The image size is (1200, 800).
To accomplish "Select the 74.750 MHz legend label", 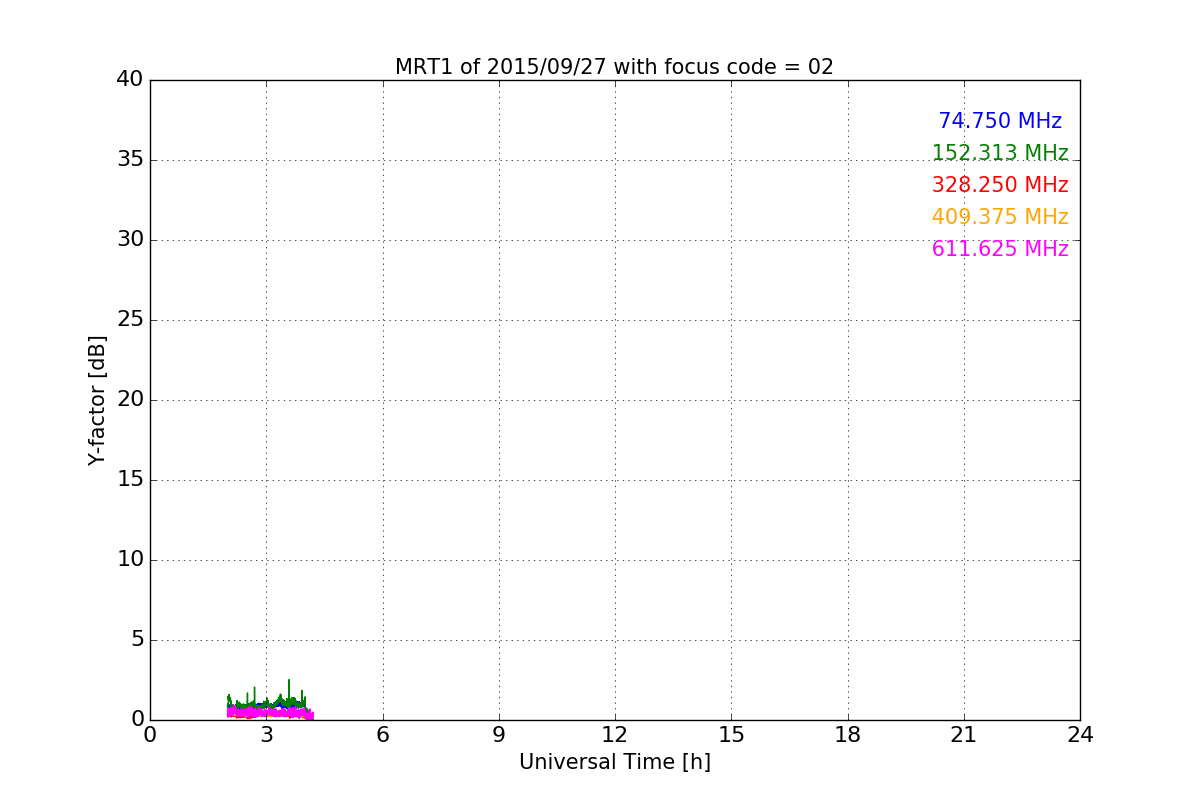I will 1000,121.
